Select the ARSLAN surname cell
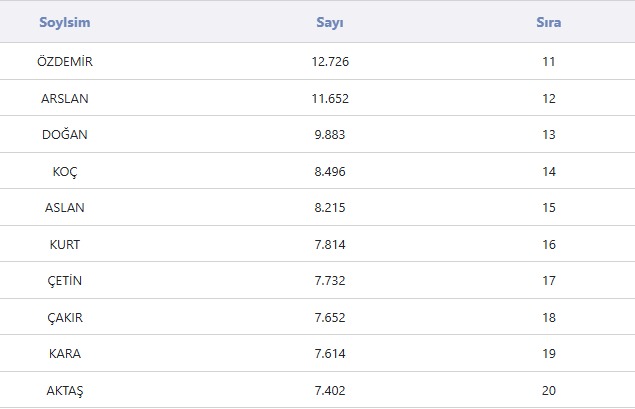635x409 pixels. 65,99
